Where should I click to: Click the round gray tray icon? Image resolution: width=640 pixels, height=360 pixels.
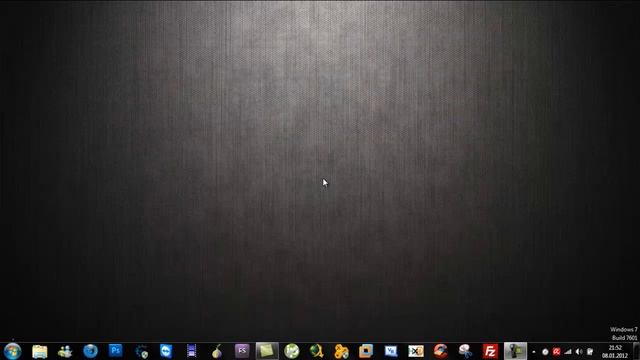tap(545, 352)
